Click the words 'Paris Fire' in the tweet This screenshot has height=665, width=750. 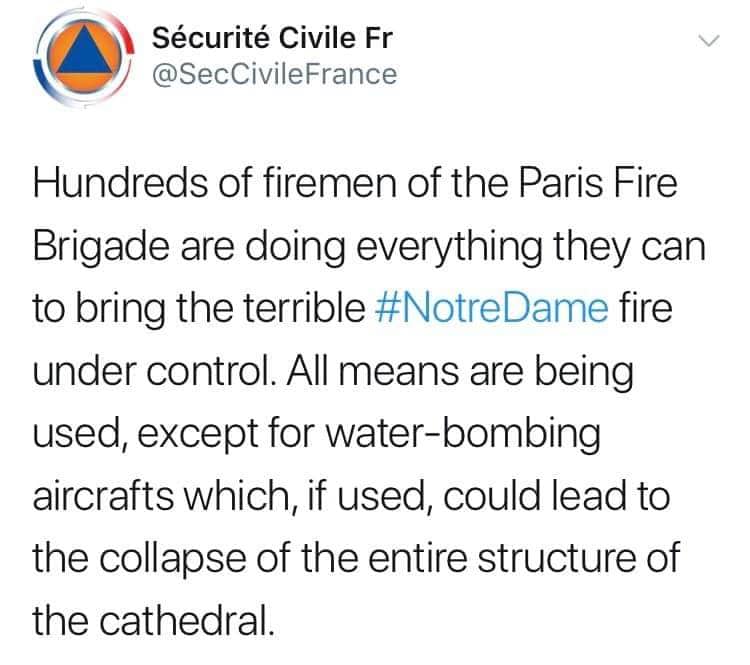pyautogui.click(x=597, y=184)
